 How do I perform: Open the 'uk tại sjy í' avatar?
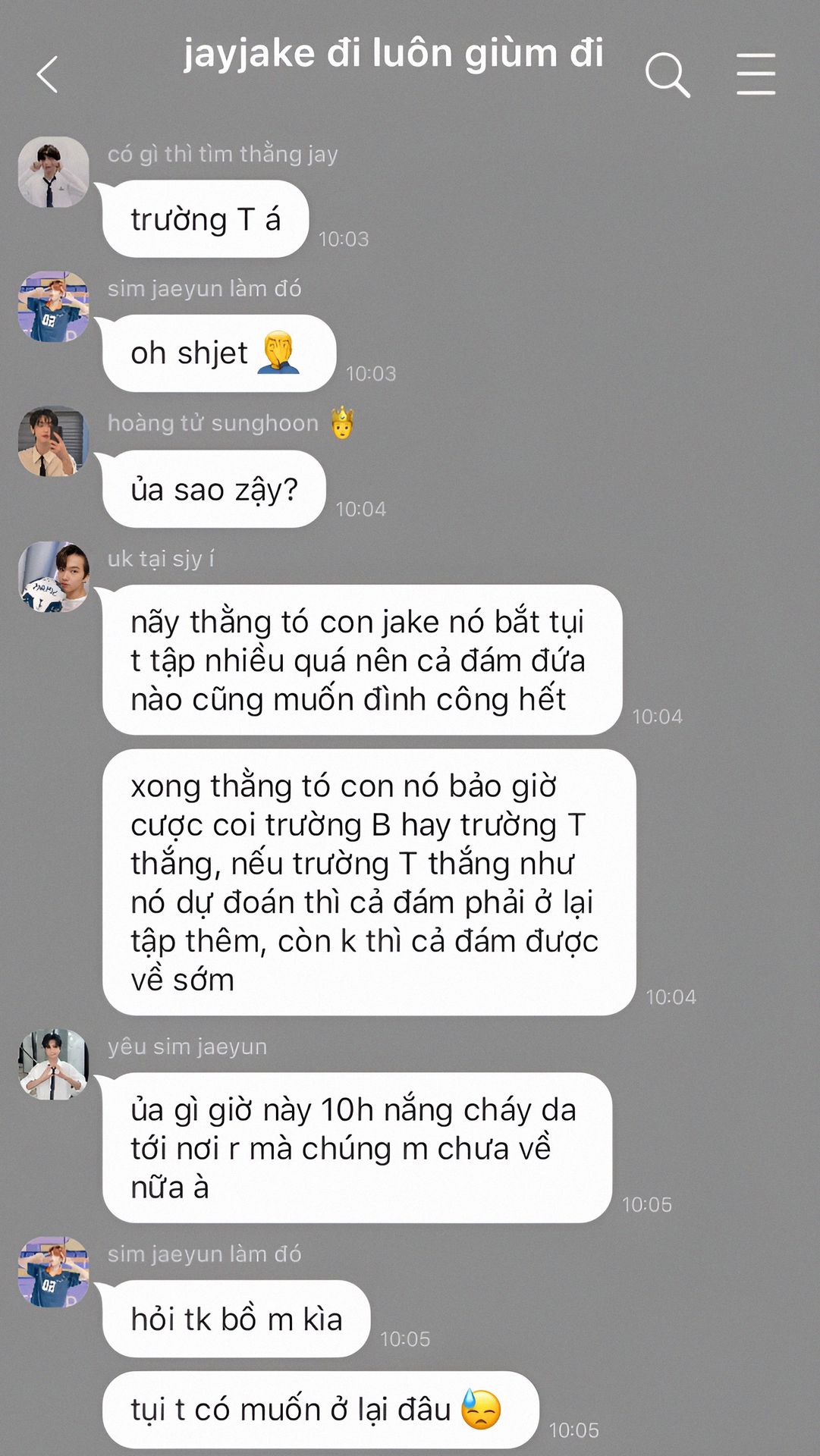(x=53, y=576)
